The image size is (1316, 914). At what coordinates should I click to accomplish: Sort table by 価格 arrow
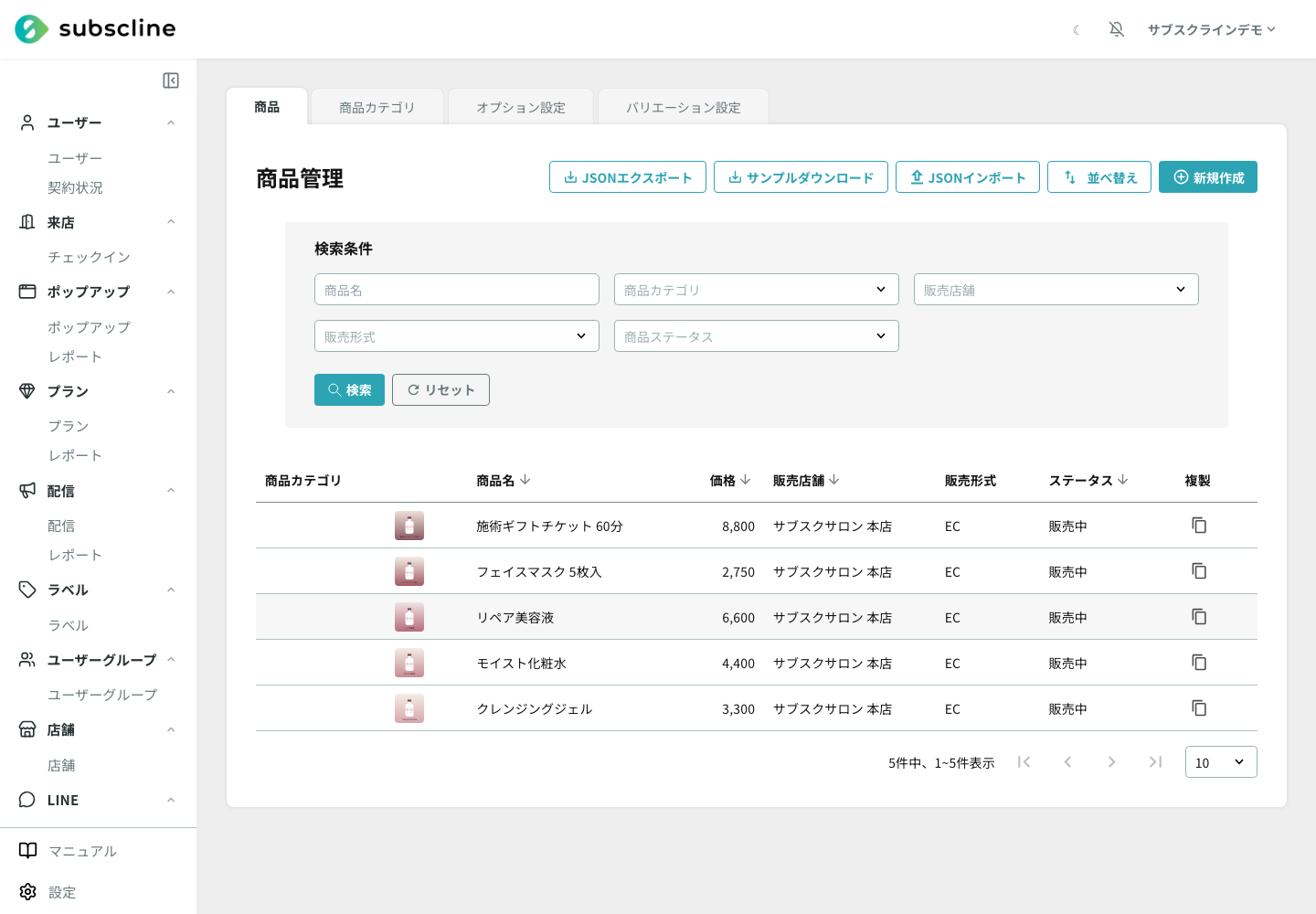746,480
